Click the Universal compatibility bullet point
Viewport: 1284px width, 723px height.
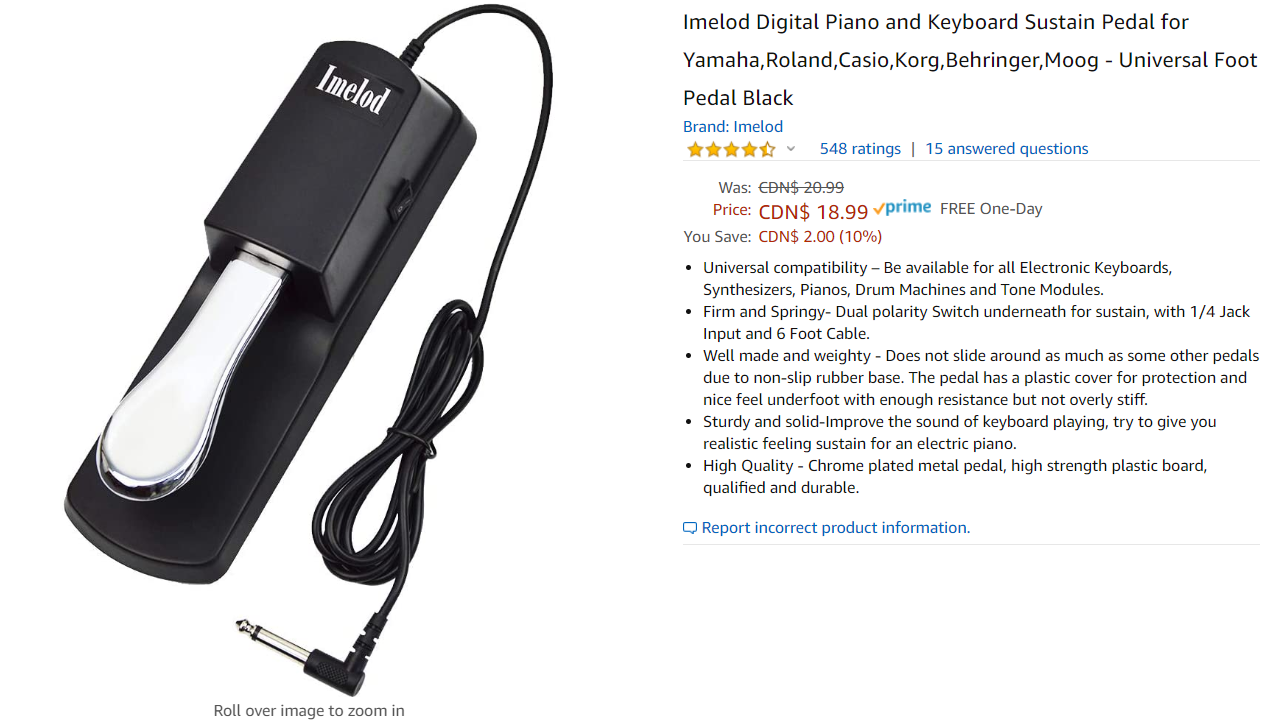[937, 279]
